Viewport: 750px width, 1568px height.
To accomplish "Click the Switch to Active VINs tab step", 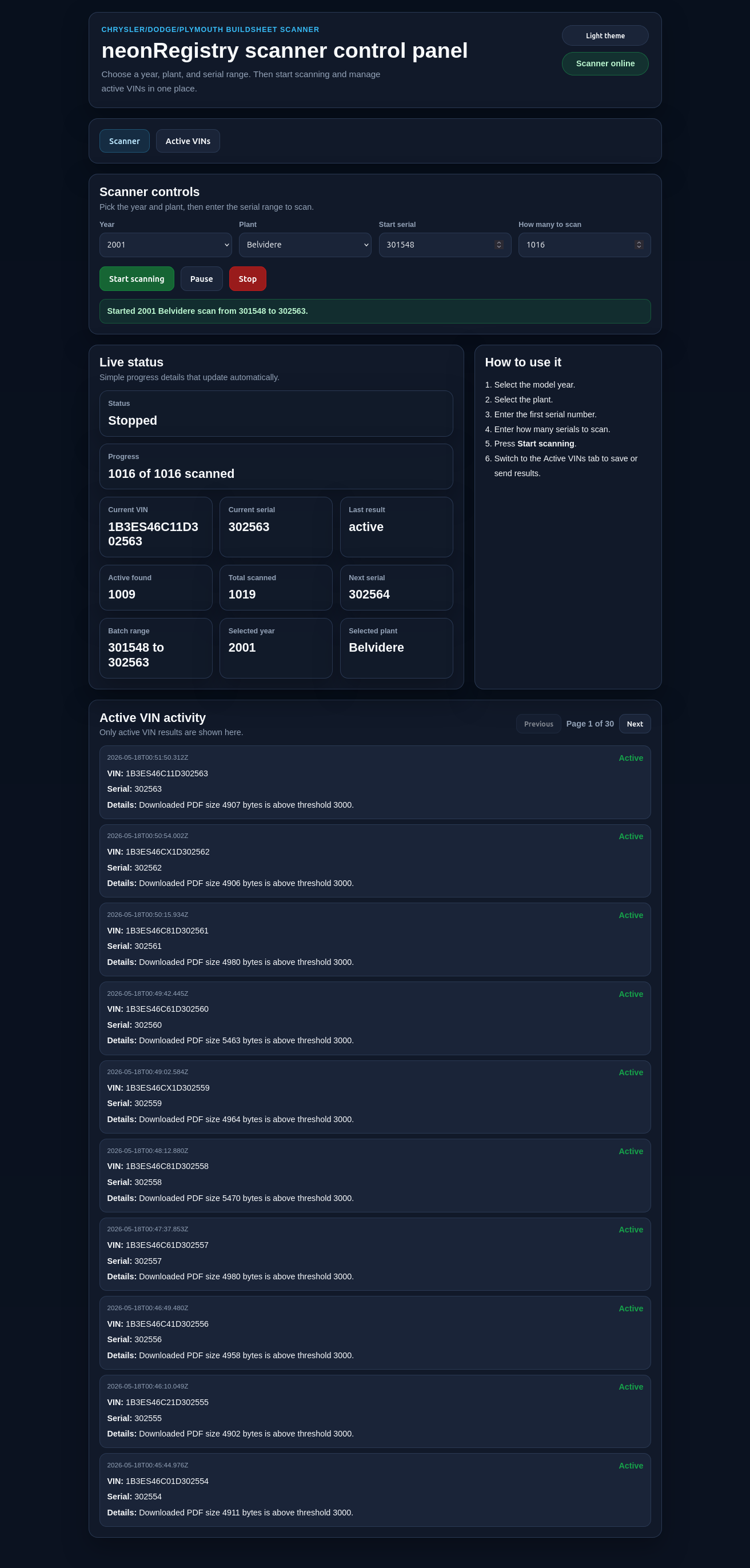I will pyautogui.click(x=565, y=466).
